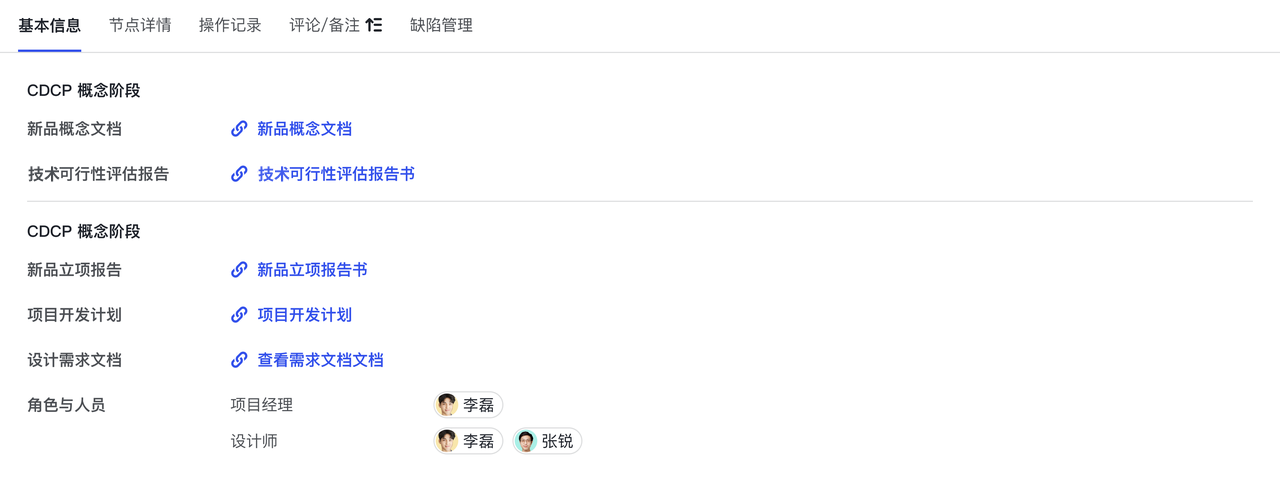This screenshot has width=1280, height=486.
Task: Open the 项目开发计划 link
Action: (304, 315)
